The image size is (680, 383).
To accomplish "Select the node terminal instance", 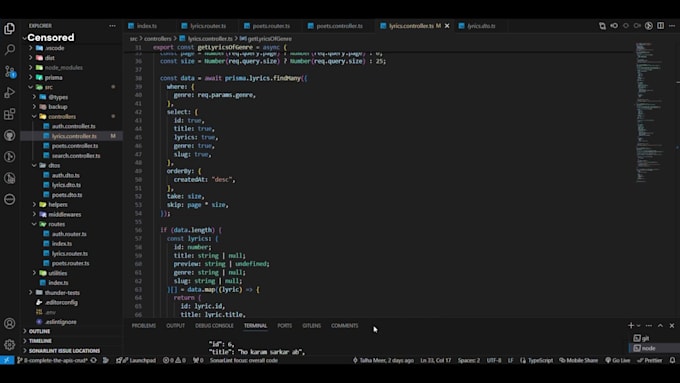I will [x=649, y=348].
